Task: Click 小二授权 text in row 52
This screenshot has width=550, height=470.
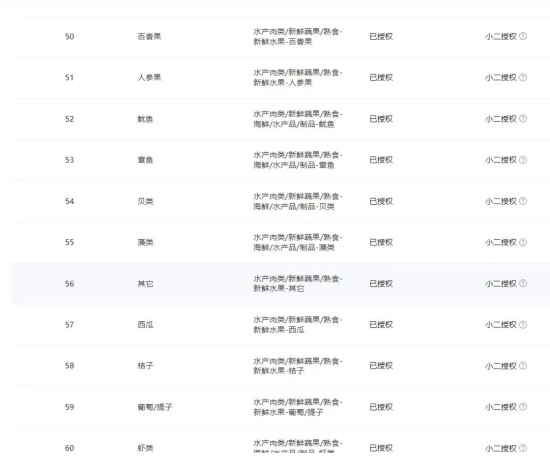Action: tap(501, 119)
